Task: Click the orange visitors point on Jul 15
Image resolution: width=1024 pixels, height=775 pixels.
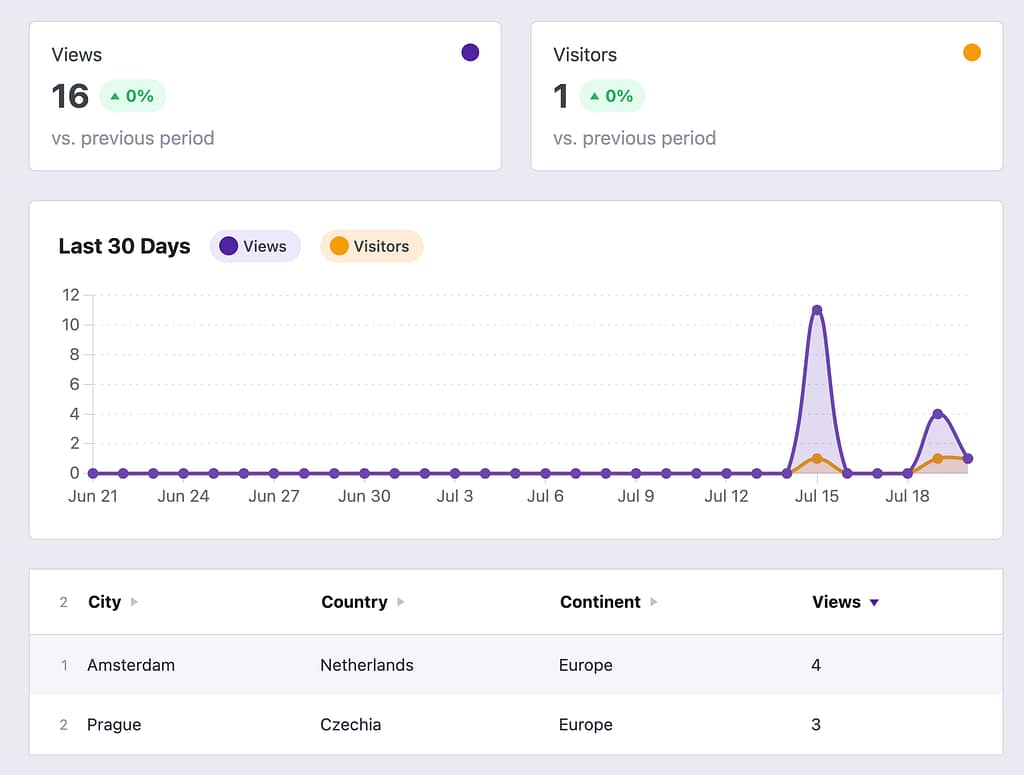Action: pos(817,458)
